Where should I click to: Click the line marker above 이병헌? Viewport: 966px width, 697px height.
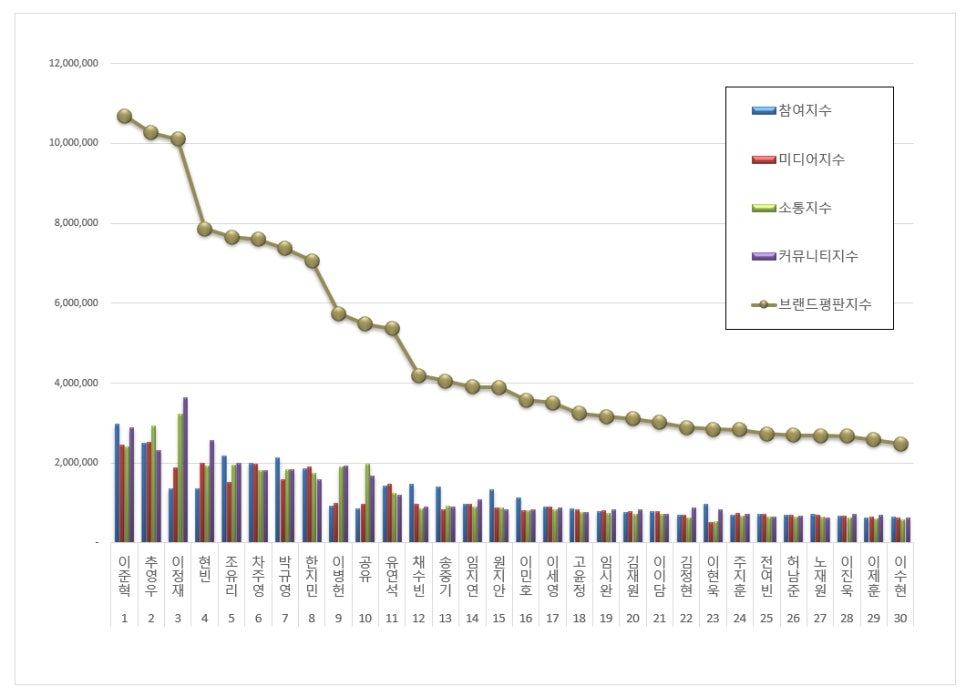[x=338, y=314]
